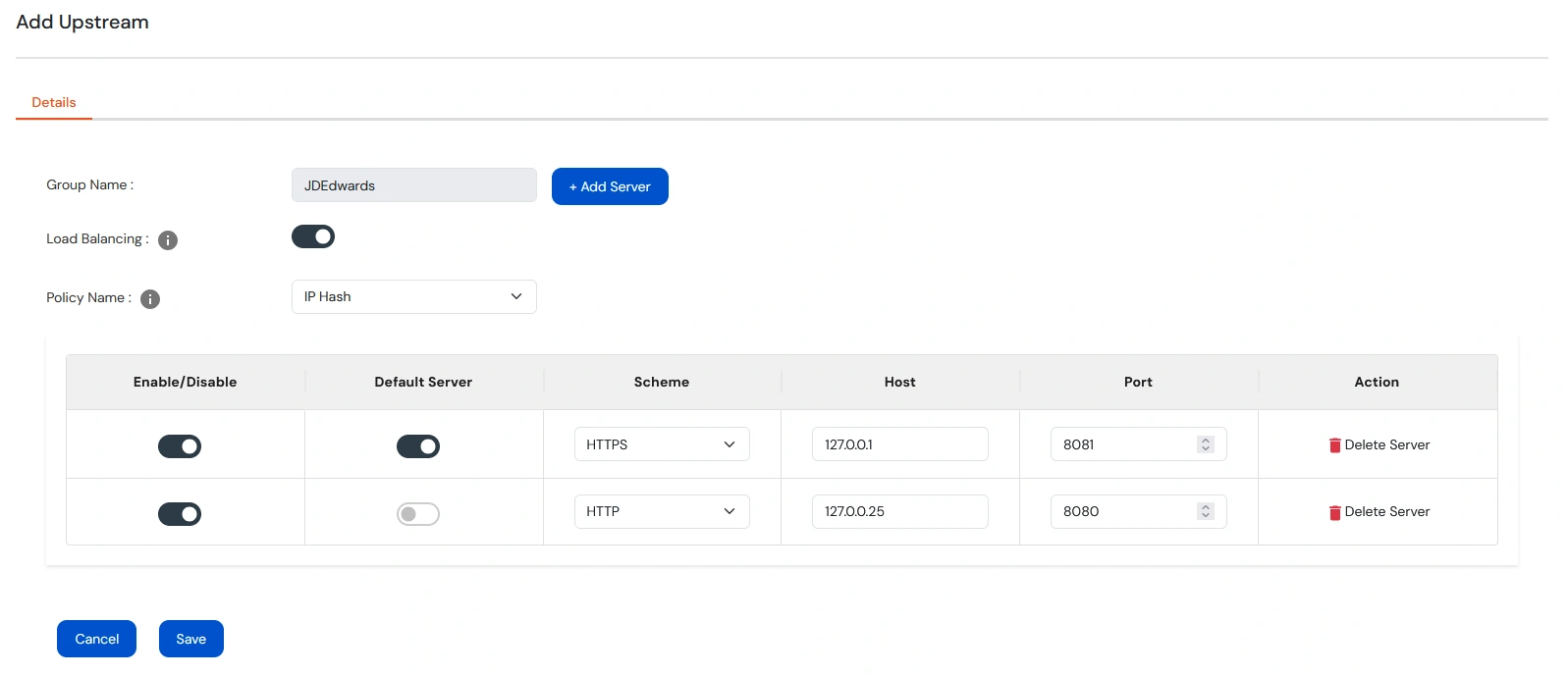Click the Port field showing 8081

click(x=1138, y=444)
